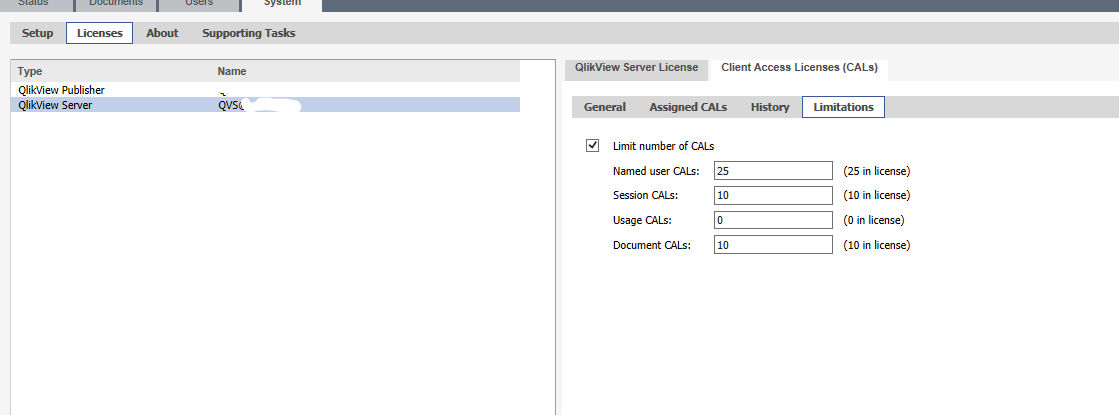
Task: Open the Documents top tab
Action: click(116, 4)
